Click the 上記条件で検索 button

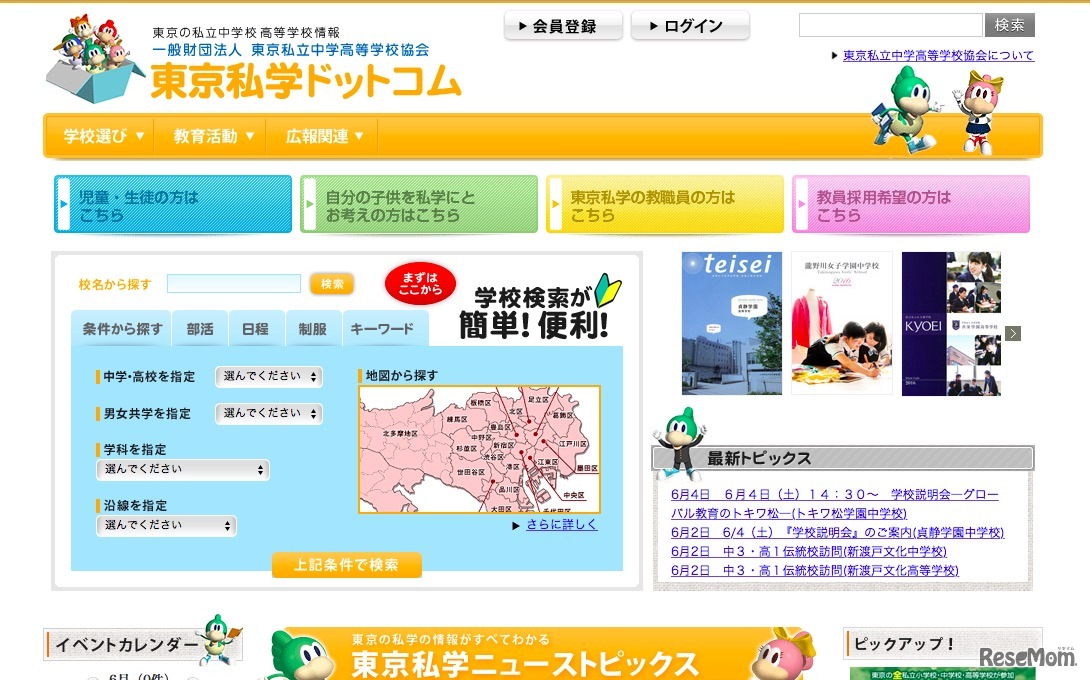(x=347, y=565)
